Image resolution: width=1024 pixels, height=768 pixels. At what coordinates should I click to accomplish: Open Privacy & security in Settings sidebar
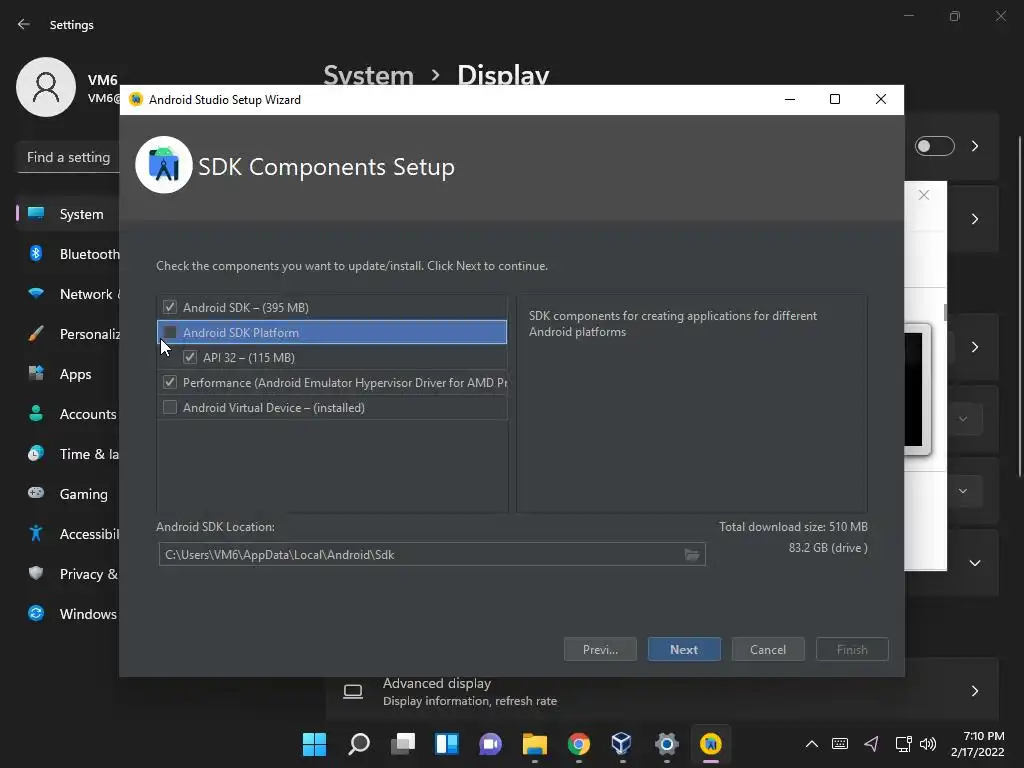click(x=68, y=574)
